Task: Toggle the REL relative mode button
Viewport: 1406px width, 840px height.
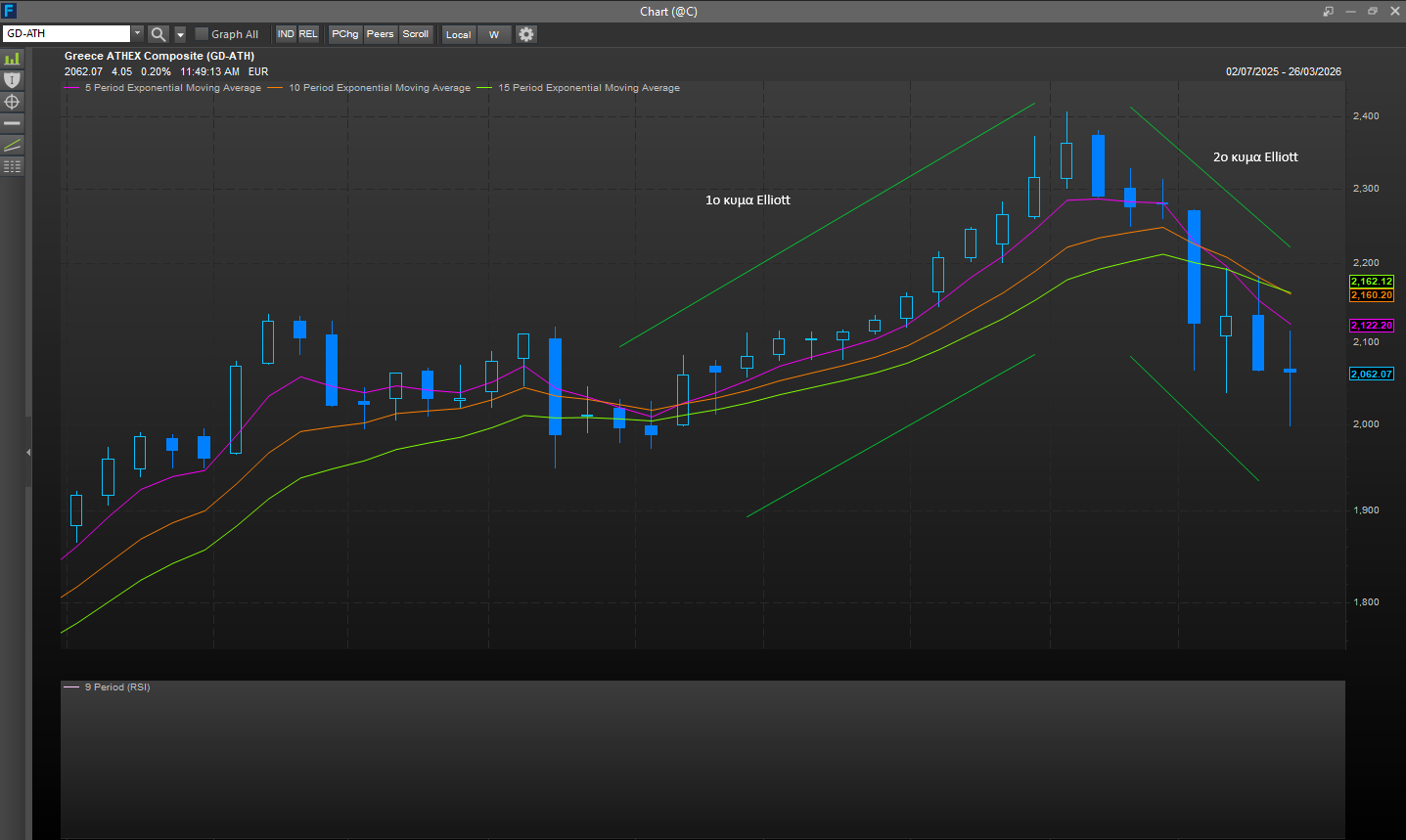Action: click(x=308, y=33)
